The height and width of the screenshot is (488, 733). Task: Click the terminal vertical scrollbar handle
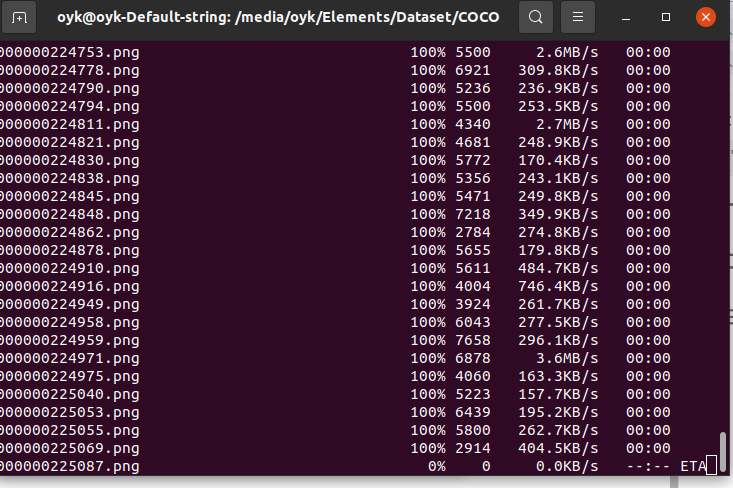[x=723, y=452]
